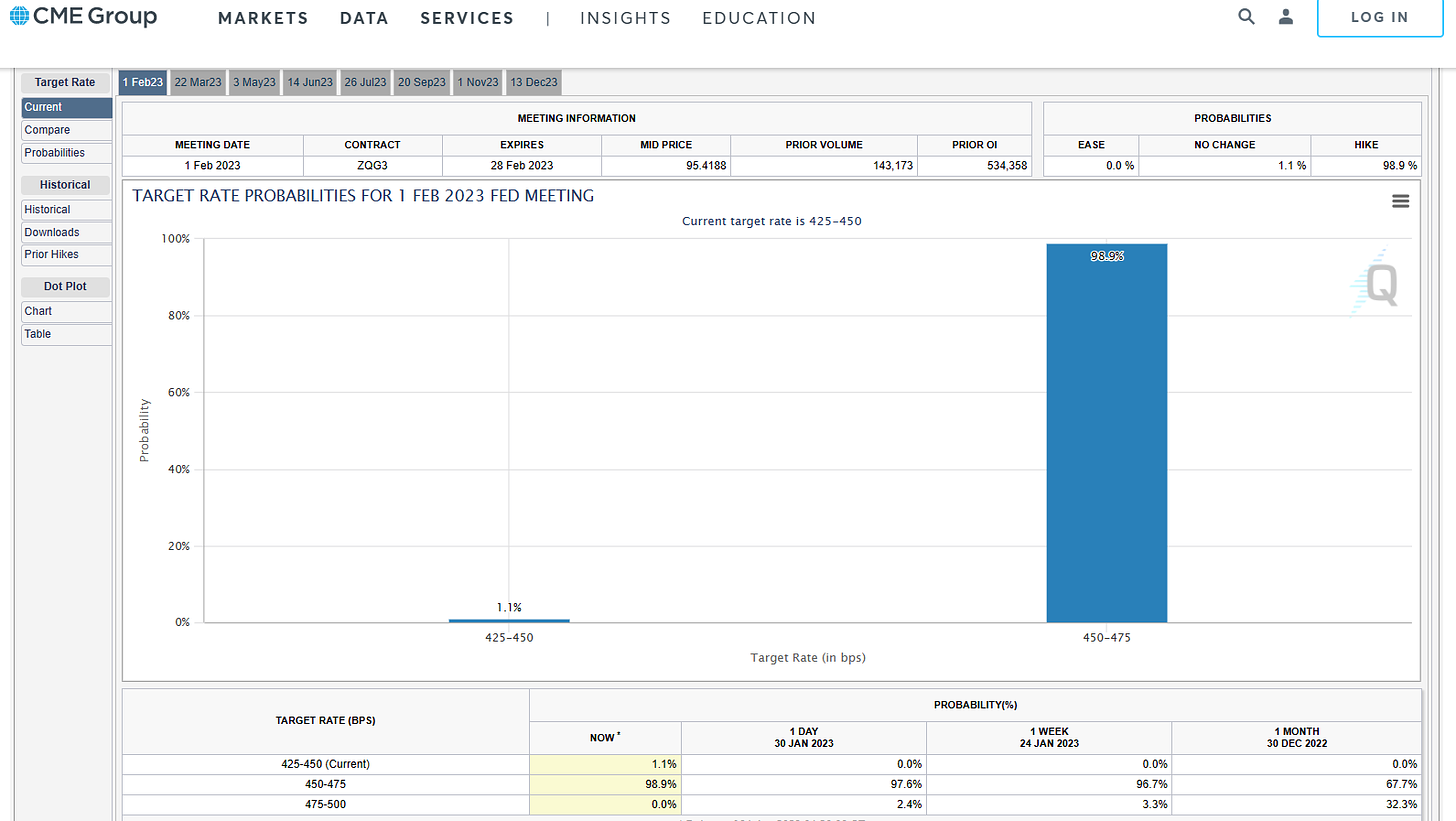This screenshot has height=821, width=1456.
Task: Open the Dot Plot Table link
Action: click(x=67, y=334)
